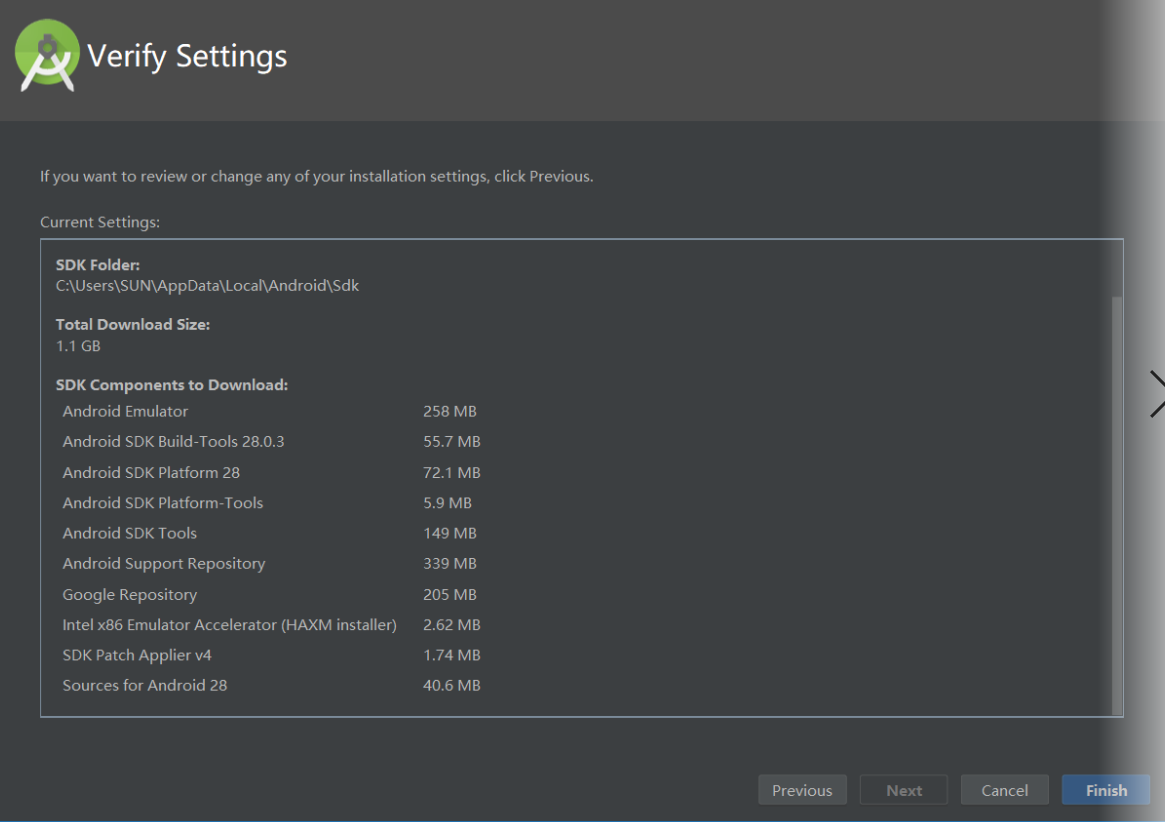The width and height of the screenshot is (1165, 822).
Task: Click the 'Verify Settings' title
Action: [x=187, y=56]
